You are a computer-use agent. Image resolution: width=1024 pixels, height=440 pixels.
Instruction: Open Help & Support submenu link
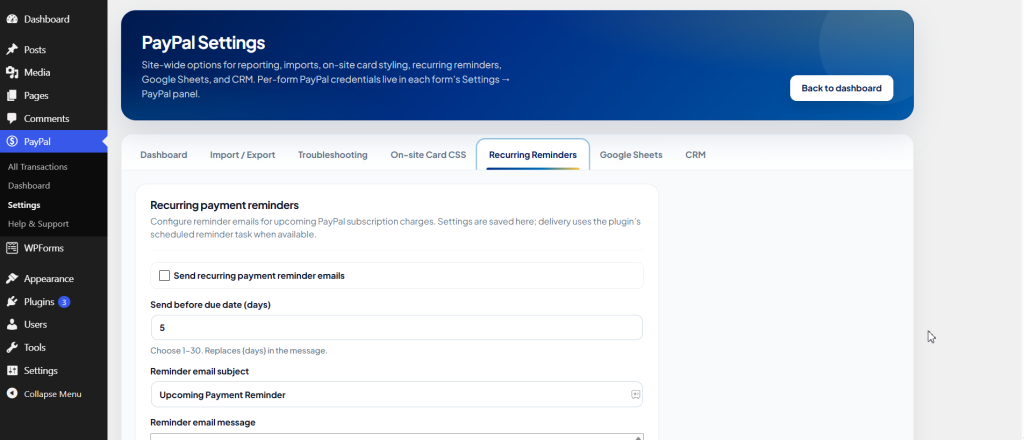[38, 224]
